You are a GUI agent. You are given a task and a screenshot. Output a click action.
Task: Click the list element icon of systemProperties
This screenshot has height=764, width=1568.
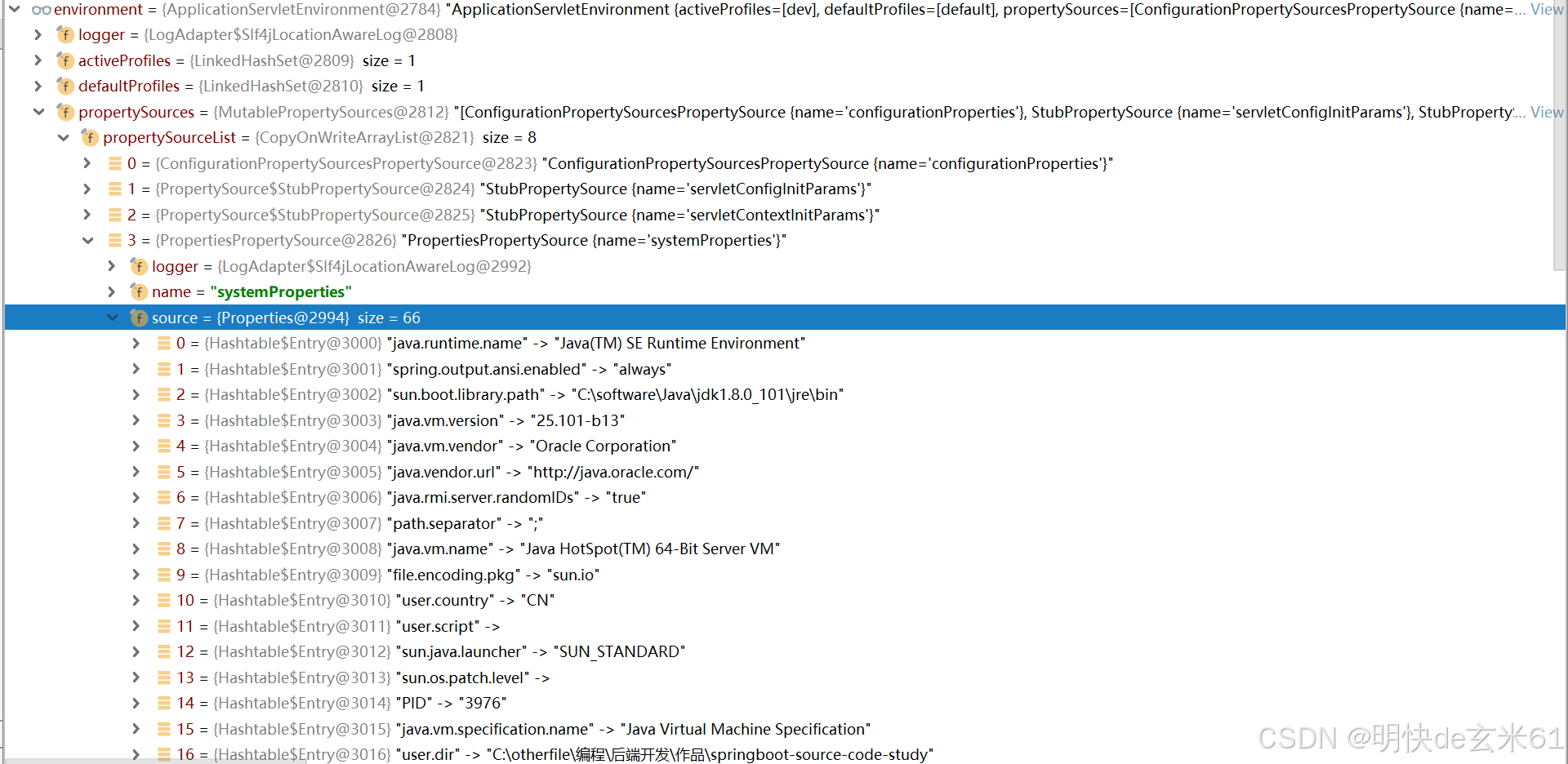click(x=115, y=241)
